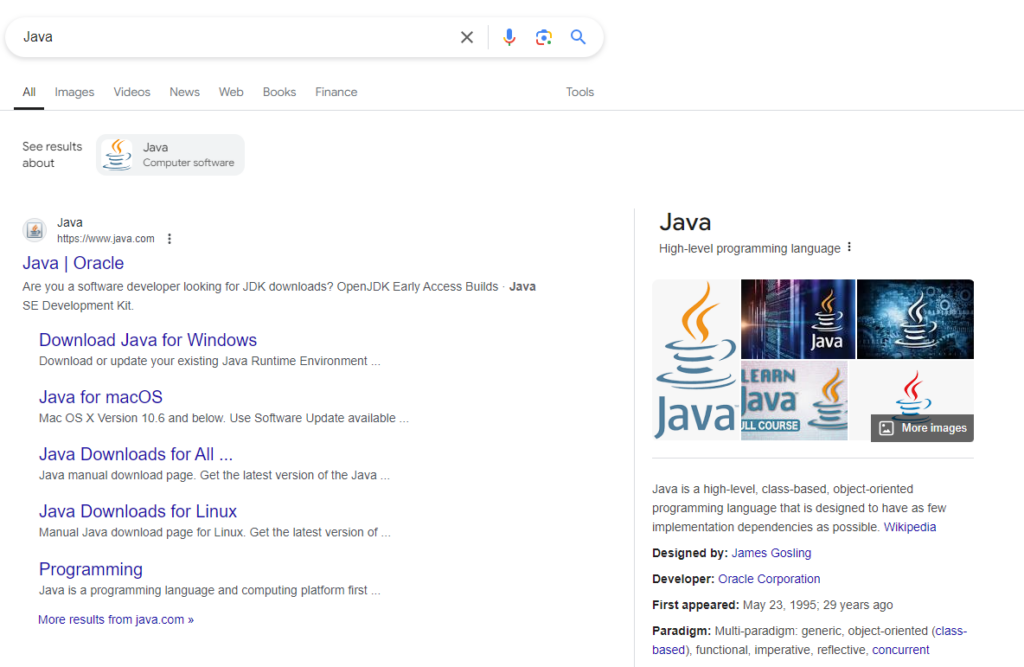The image size is (1024, 667).
Task: Switch to the Videos tab
Action: pyautogui.click(x=132, y=92)
